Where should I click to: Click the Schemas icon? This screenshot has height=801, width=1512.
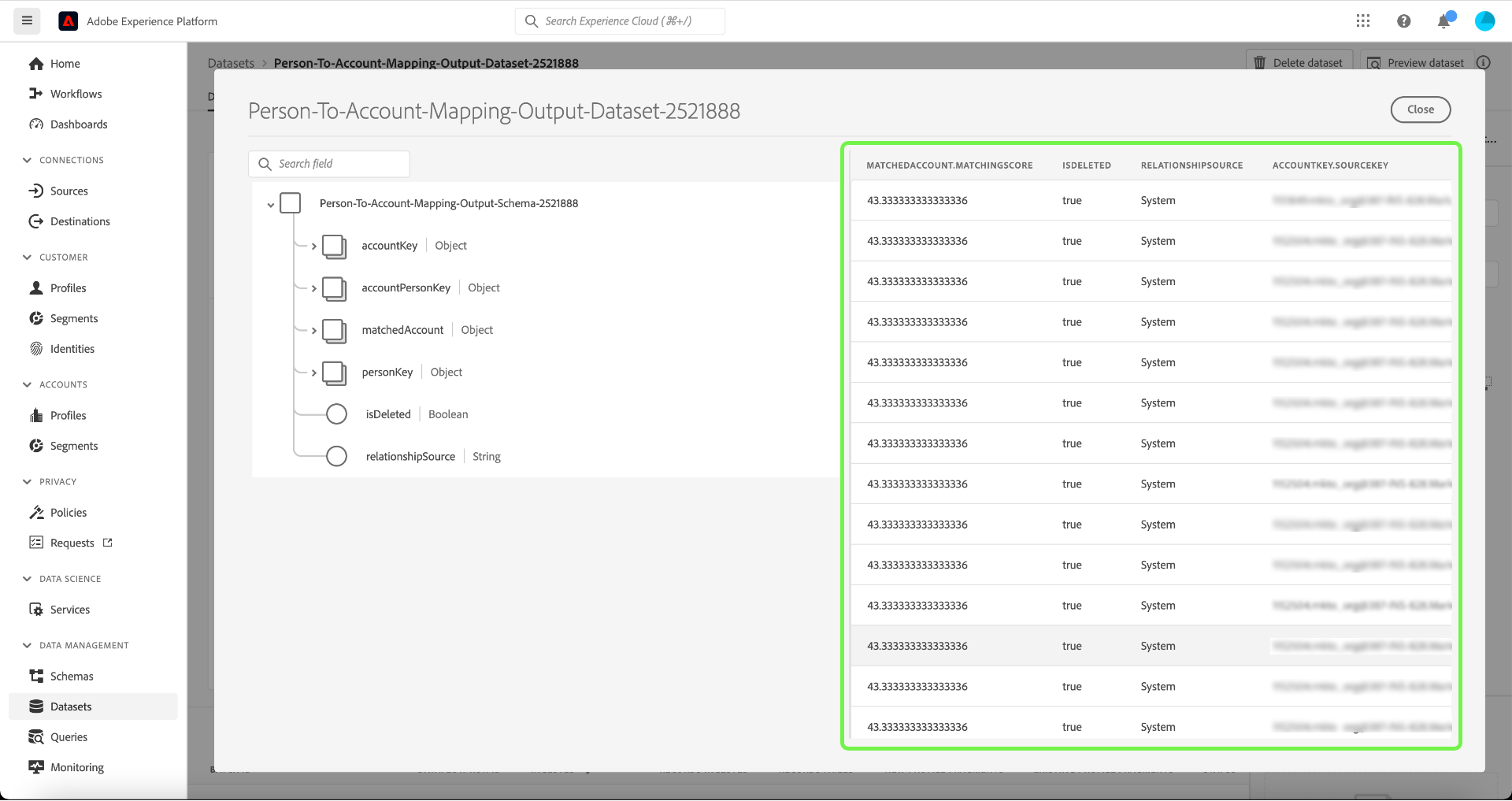click(x=36, y=677)
